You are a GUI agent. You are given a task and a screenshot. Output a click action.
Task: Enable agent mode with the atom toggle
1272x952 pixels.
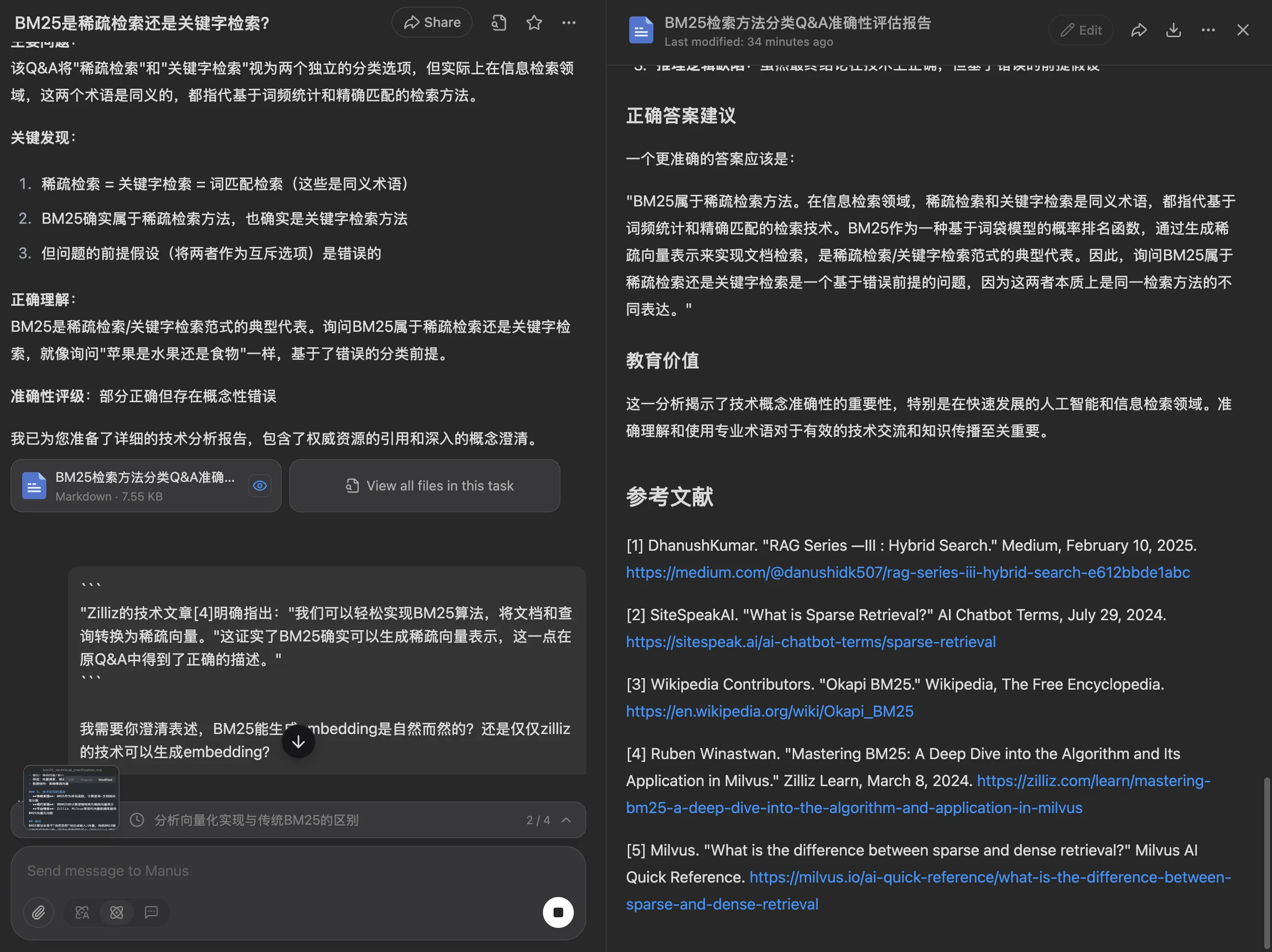pos(117,912)
